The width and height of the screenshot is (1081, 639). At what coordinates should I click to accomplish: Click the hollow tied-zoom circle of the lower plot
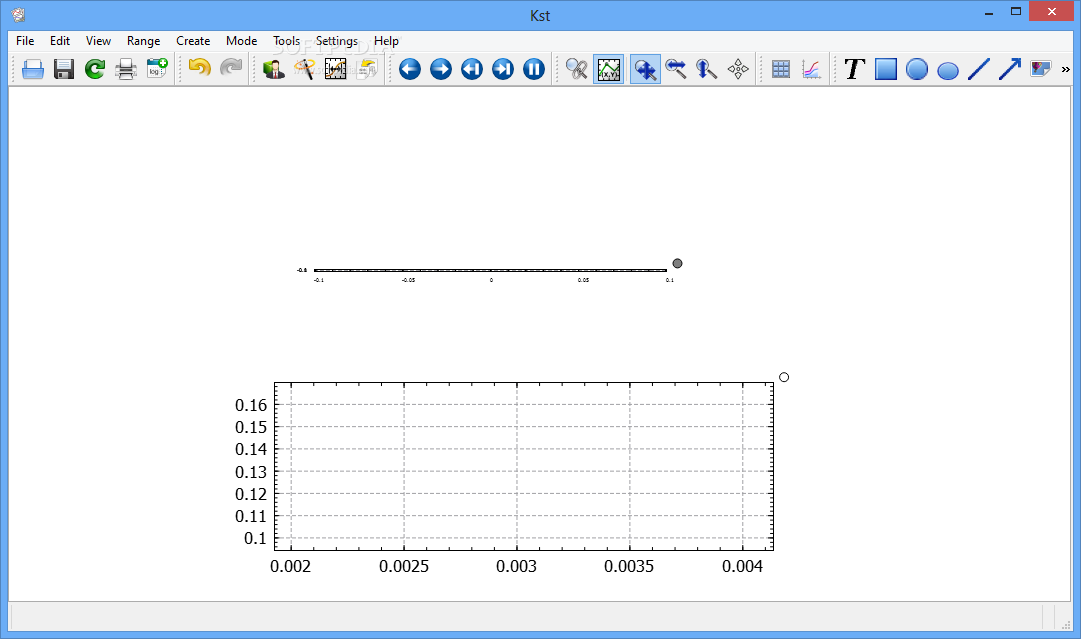(x=784, y=377)
